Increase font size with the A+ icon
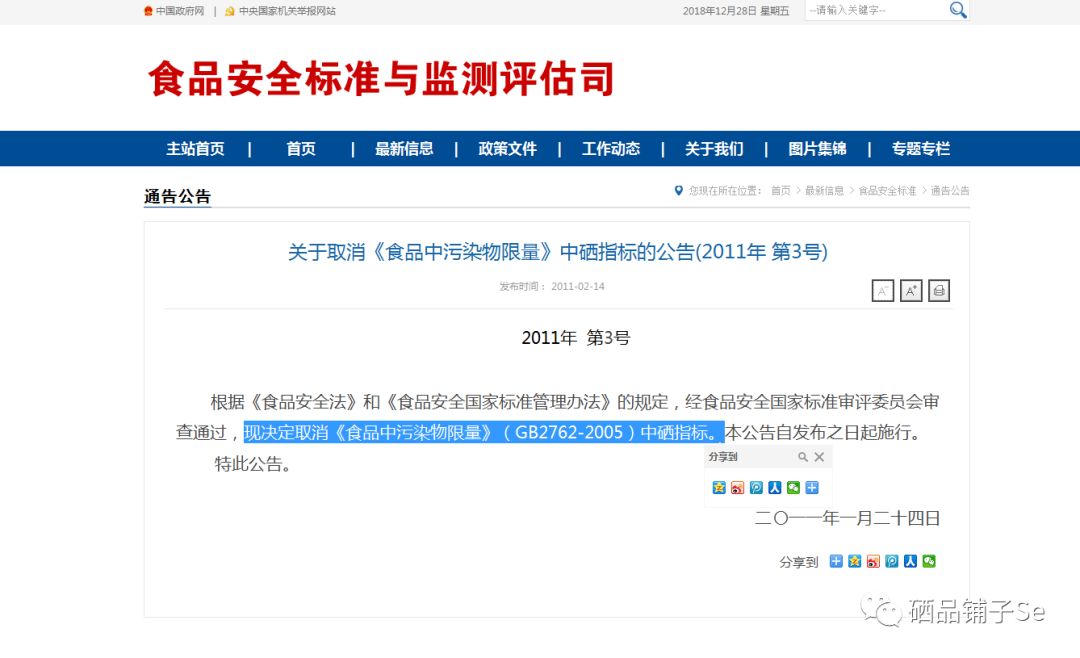 pos(911,291)
